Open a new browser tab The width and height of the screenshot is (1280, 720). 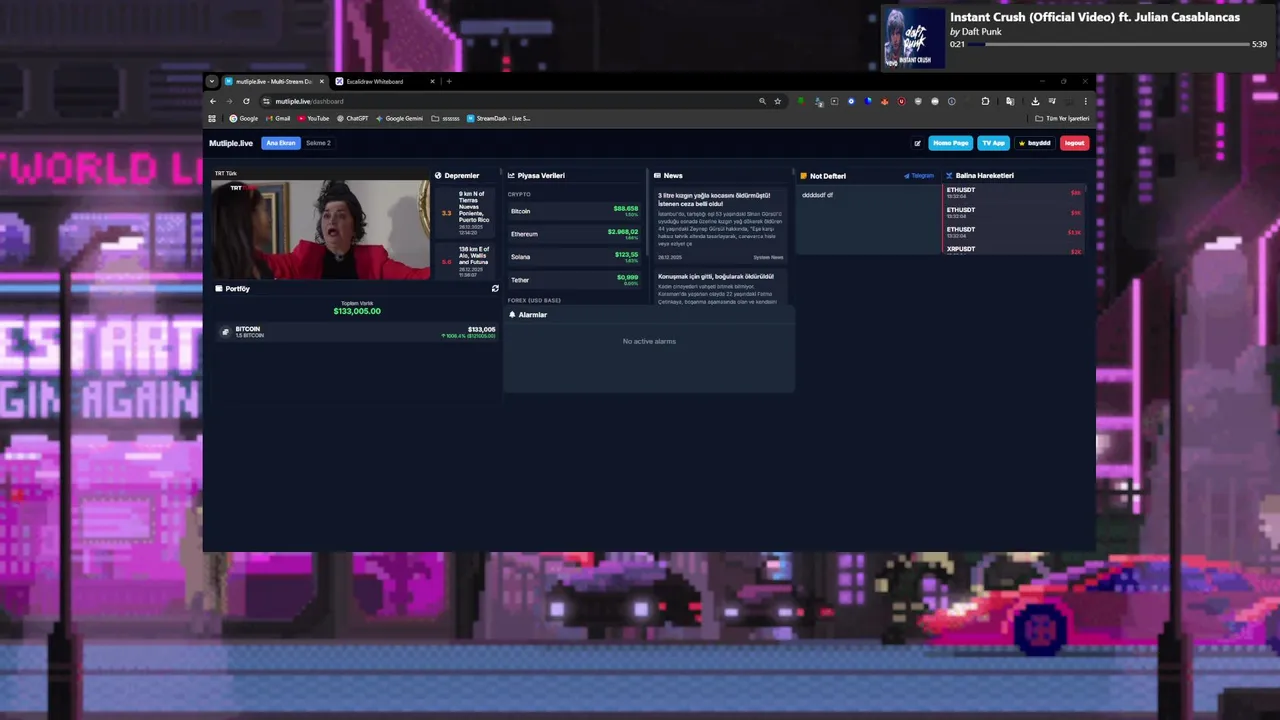coord(449,81)
